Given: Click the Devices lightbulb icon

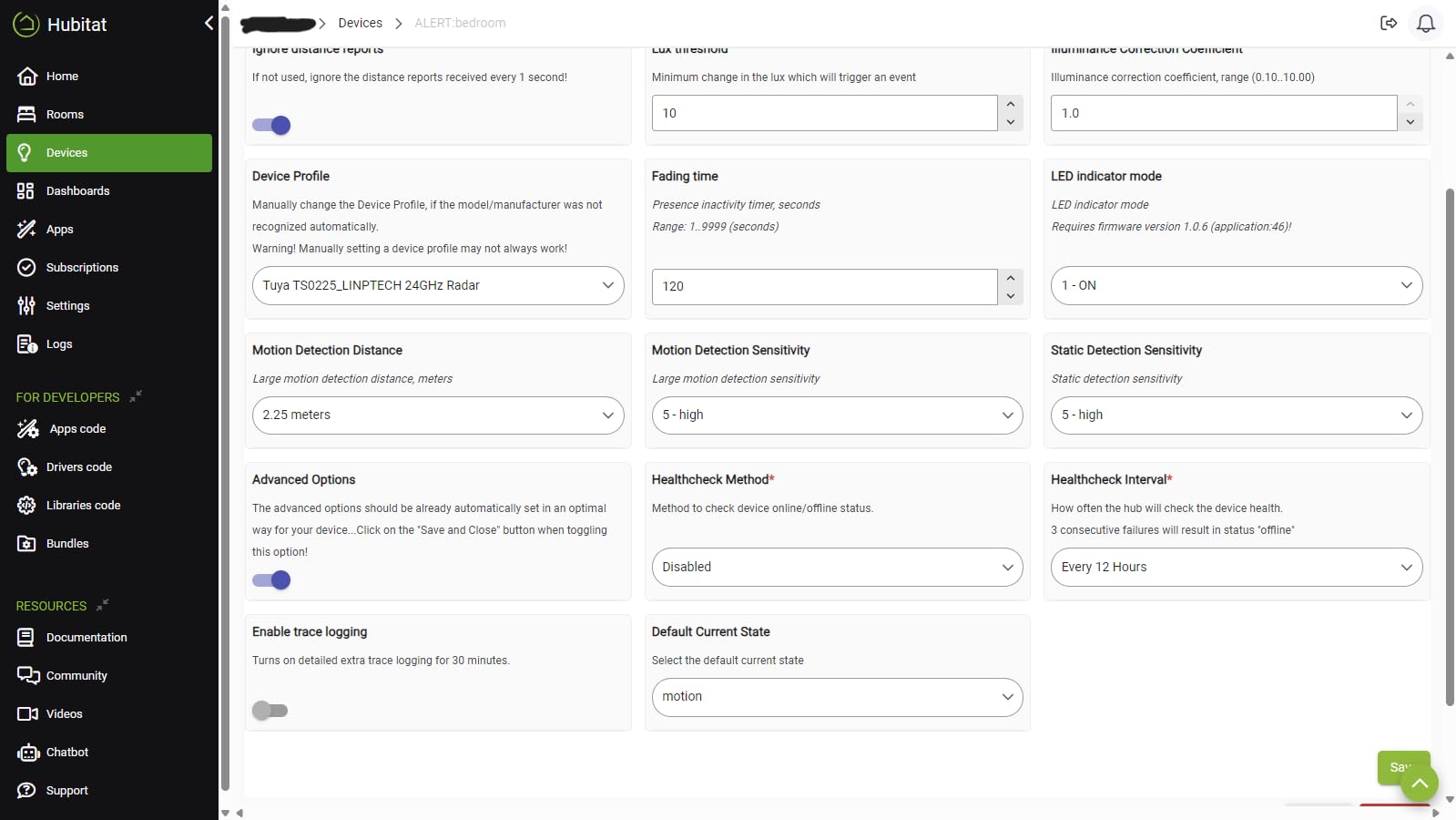Looking at the screenshot, I should pos(25,153).
